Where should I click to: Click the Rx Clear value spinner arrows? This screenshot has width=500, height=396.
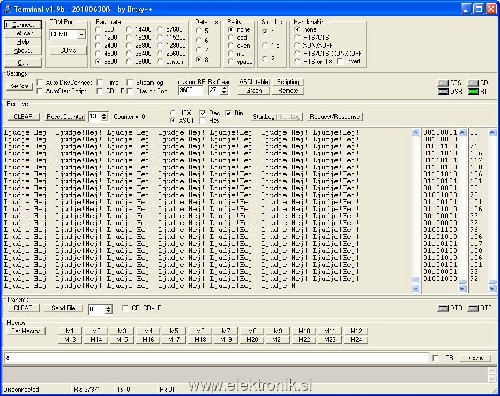(x=225, y=90)
